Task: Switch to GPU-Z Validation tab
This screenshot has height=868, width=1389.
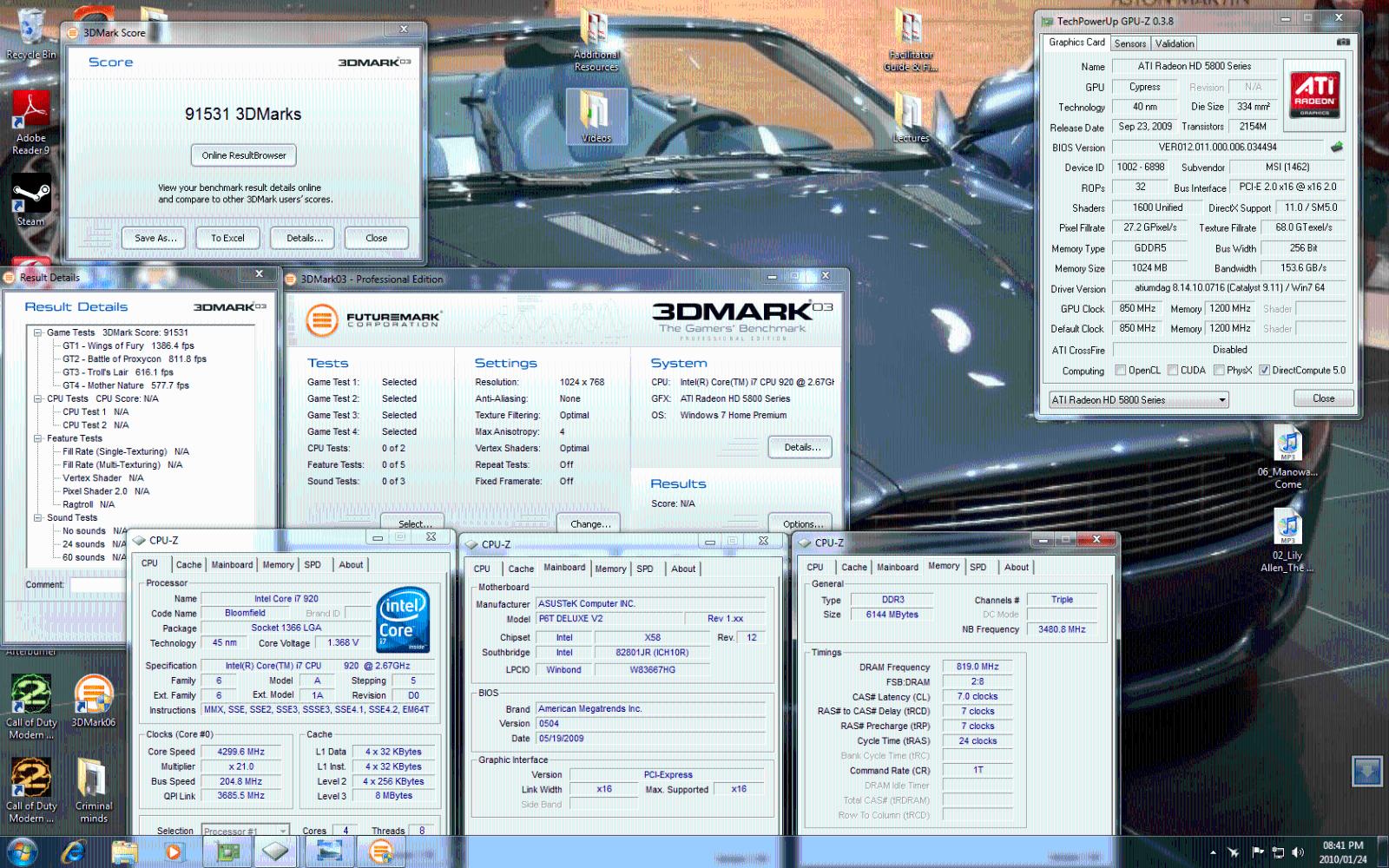Action: 1175,43
